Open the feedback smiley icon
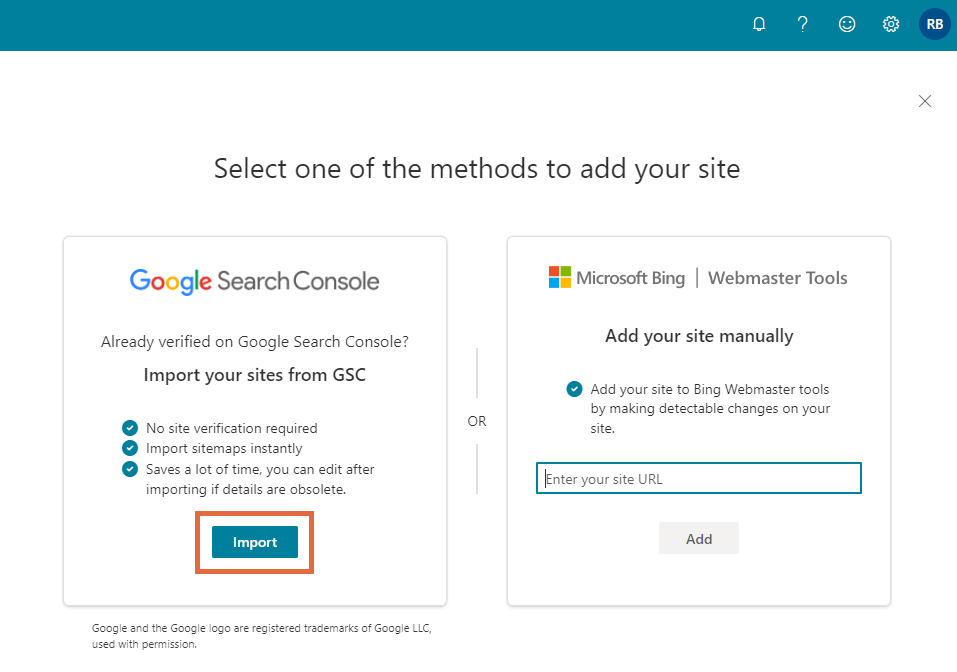This screenshot has width=957, height=672. point(847,24)
